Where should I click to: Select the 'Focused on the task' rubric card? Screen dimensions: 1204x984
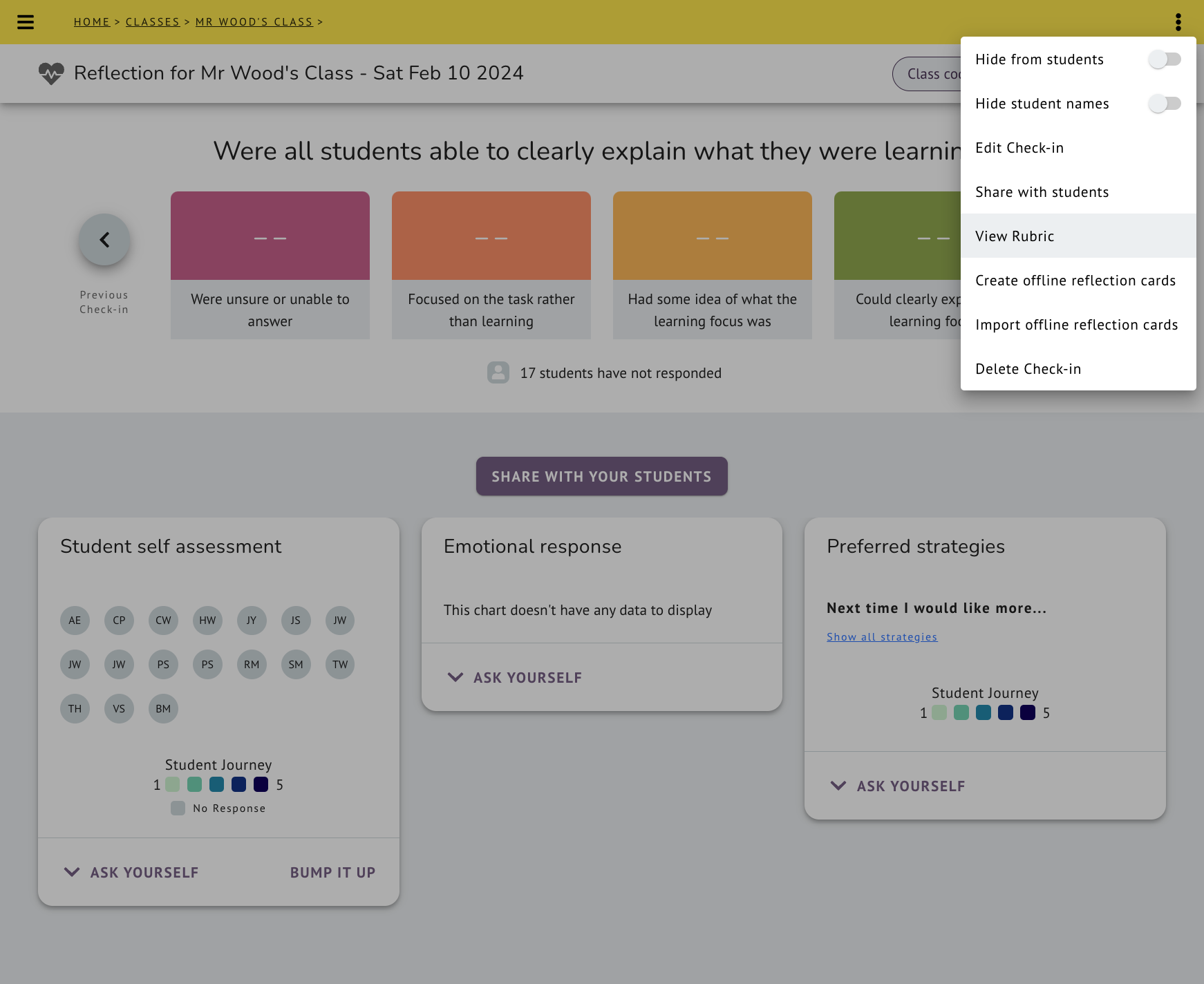pos(491,265)
